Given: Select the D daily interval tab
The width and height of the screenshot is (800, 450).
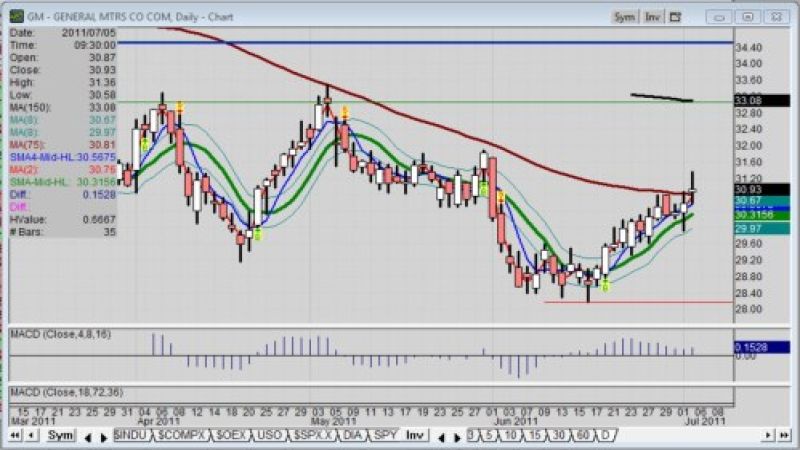Looking at the screenshot, I should [605, 437].
